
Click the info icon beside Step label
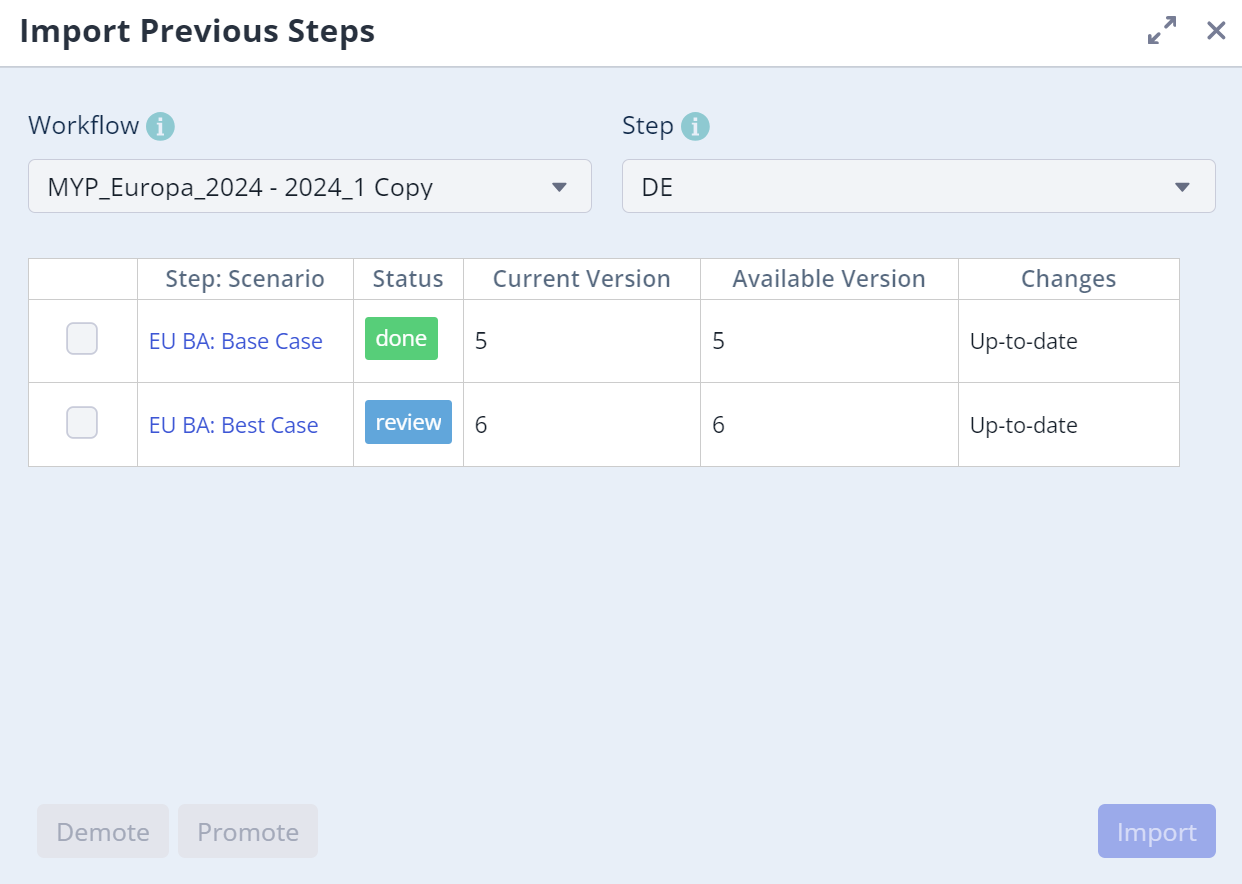pos(695,127)
